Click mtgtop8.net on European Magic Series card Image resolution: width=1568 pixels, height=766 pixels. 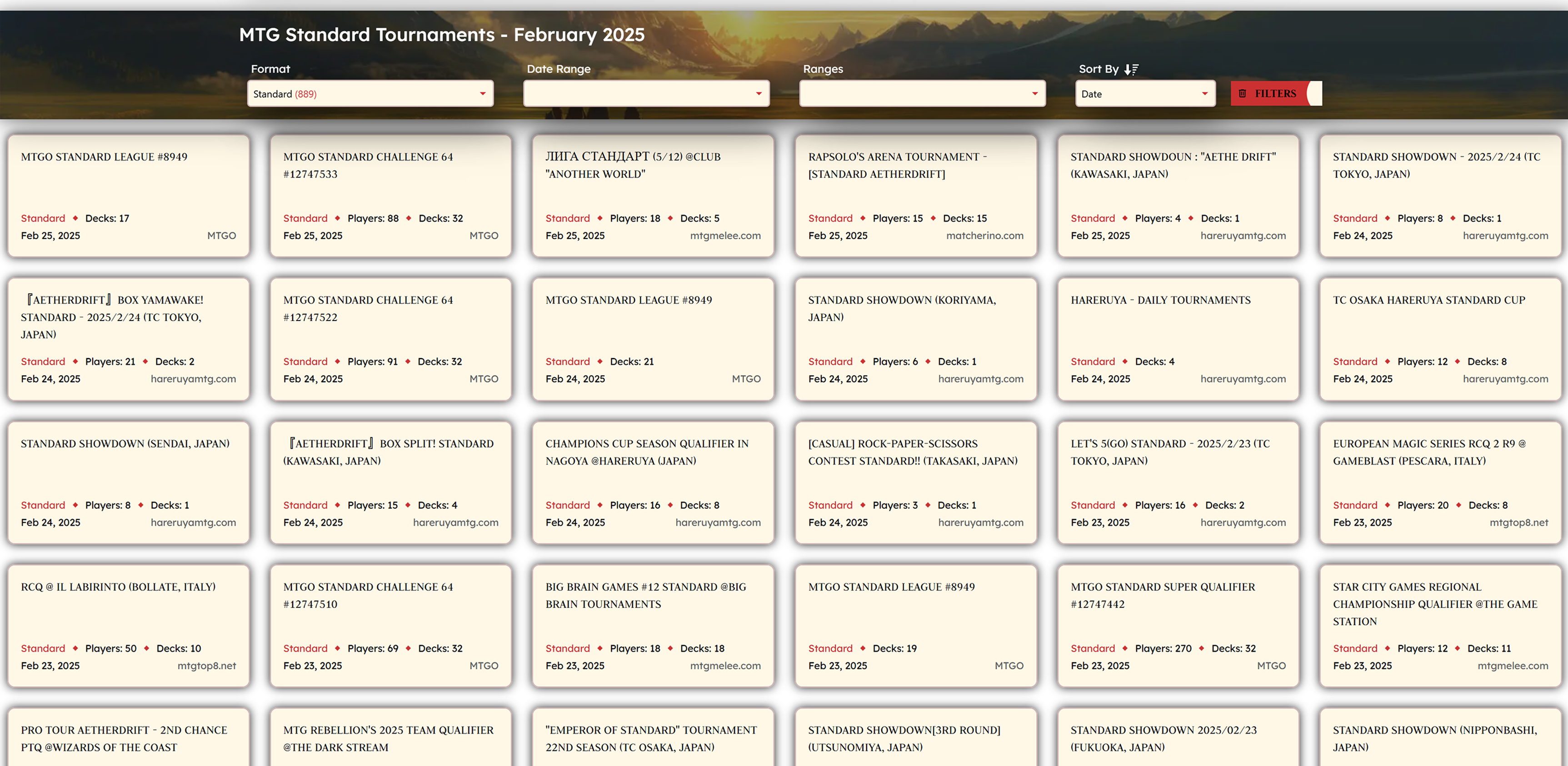click(x=1519, y=522)
